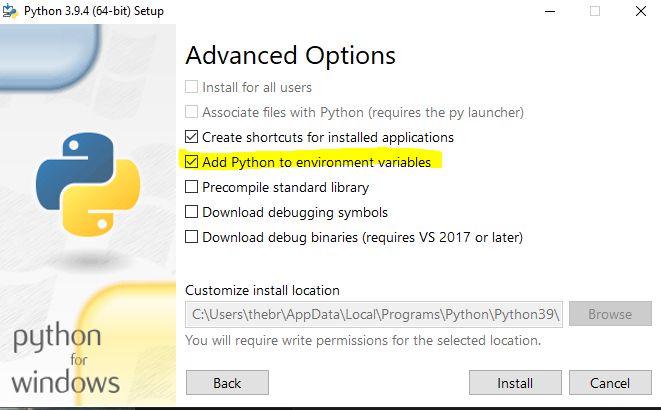
Task: Click the Advanced Options heading
Action: [x=290, y=56]
